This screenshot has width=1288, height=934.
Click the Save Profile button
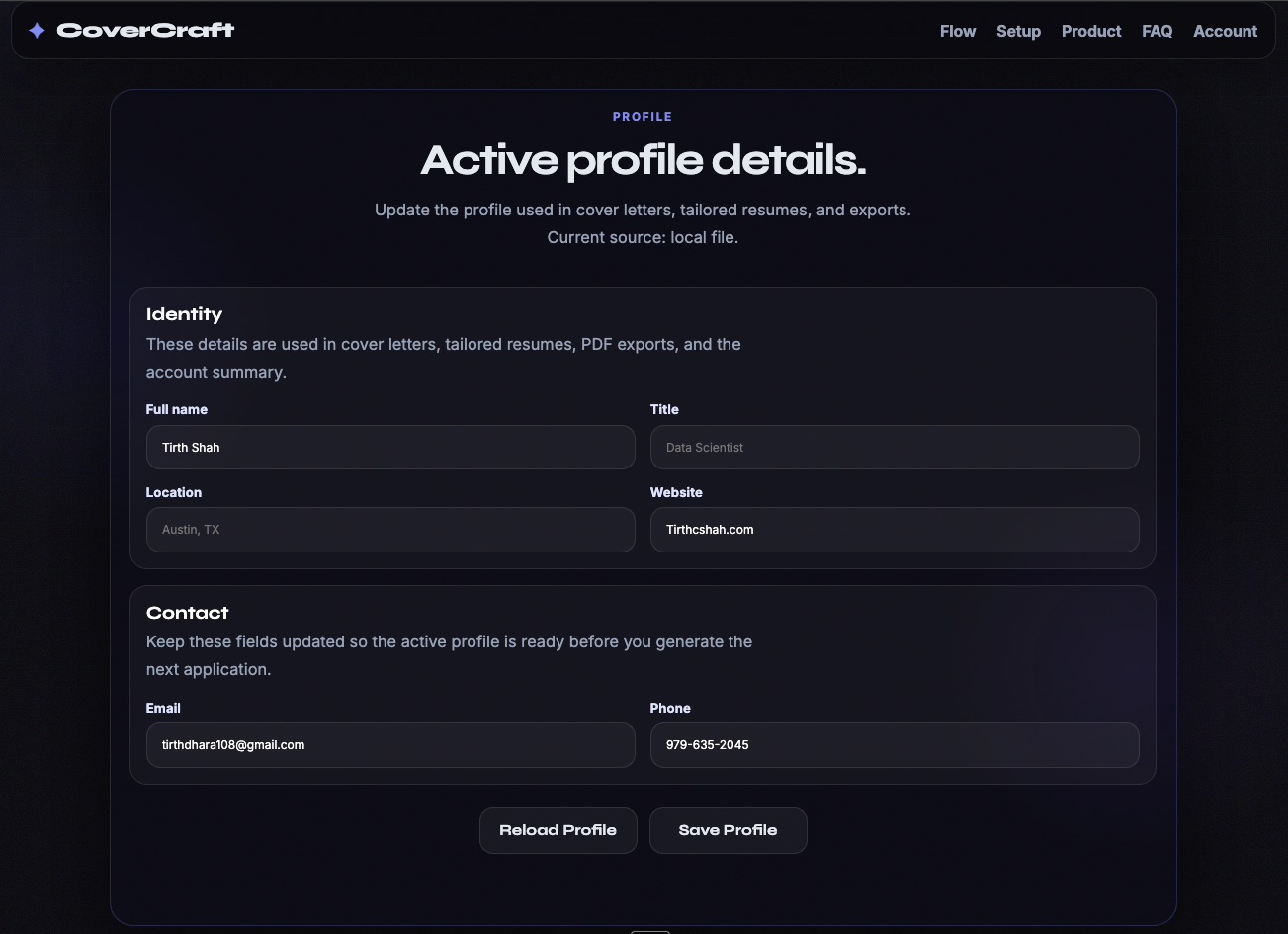coord(728,830)
